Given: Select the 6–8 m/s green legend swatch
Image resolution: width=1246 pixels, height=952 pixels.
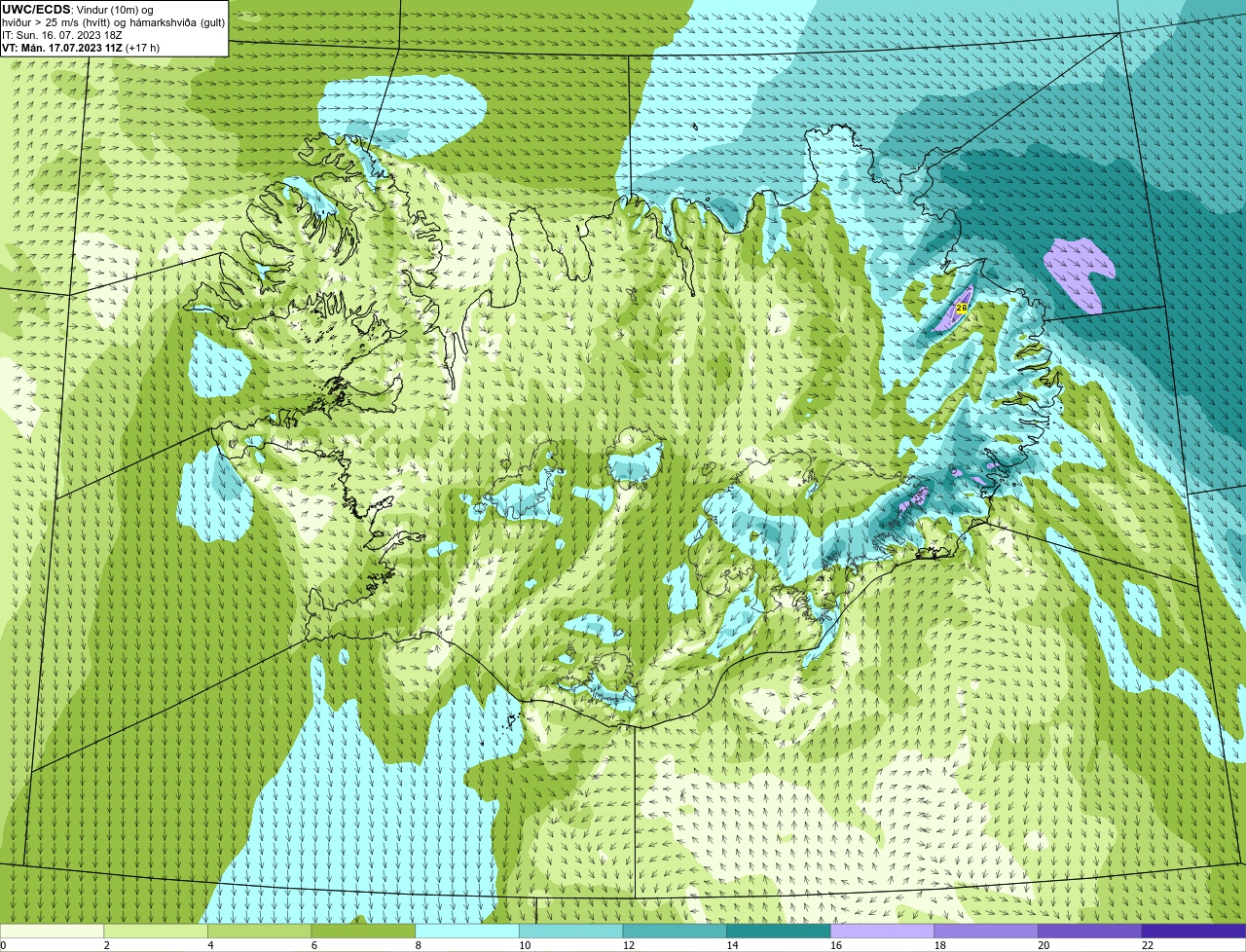Looking at the screenshot, I should pyautogui.click(x=363, y=931).
